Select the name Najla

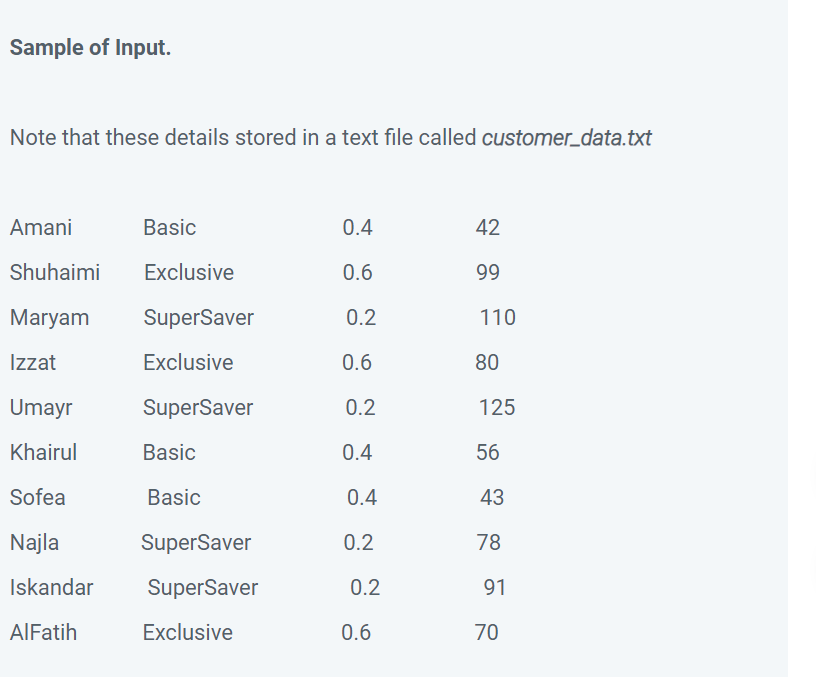coord(34,543)
